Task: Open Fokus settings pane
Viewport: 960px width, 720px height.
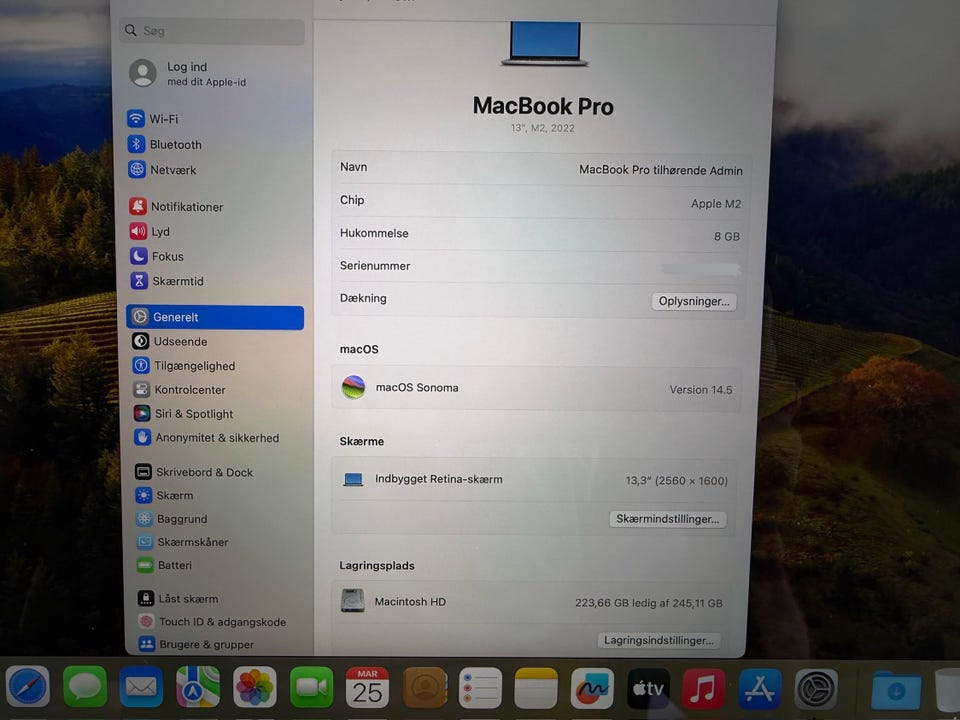Action: [157, 256]
